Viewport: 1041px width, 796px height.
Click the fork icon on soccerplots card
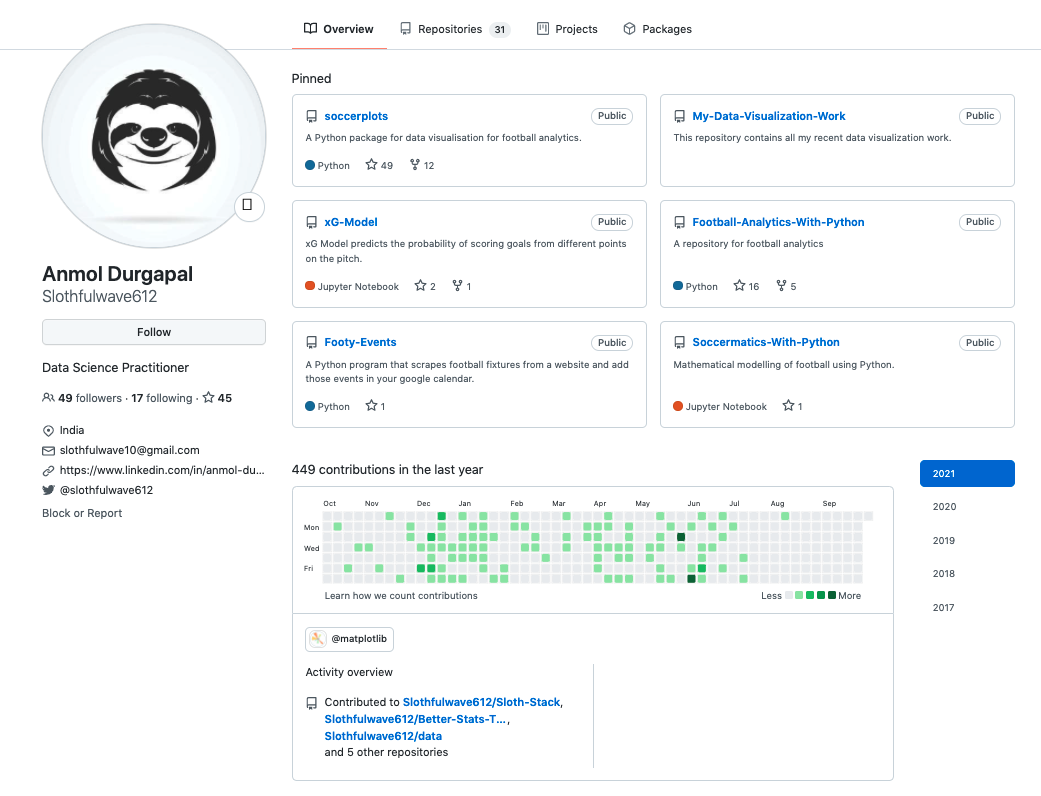415,165
